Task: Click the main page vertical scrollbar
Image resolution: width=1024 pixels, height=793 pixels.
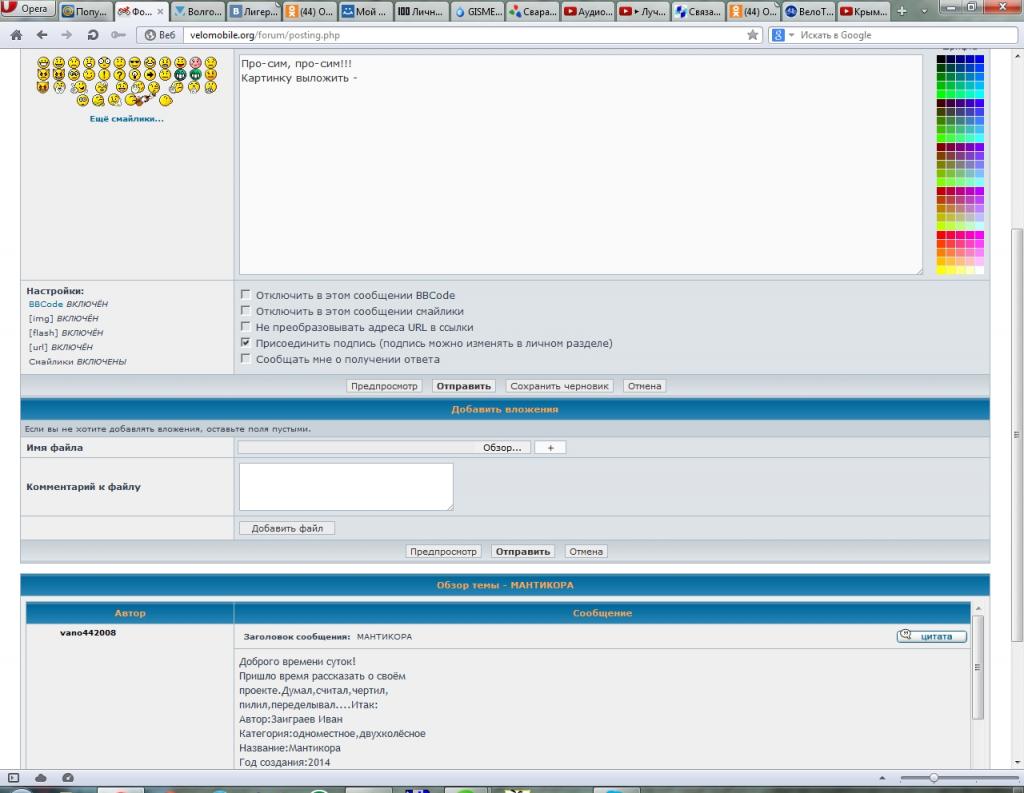Action: click(1017, 434)
